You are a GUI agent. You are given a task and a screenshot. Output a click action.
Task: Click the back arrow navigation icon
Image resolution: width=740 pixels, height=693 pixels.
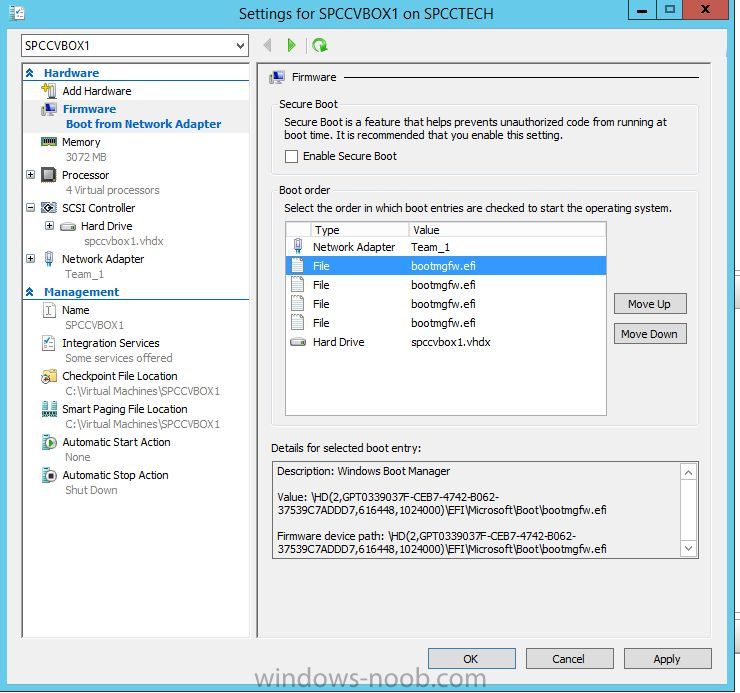point(268,45)
